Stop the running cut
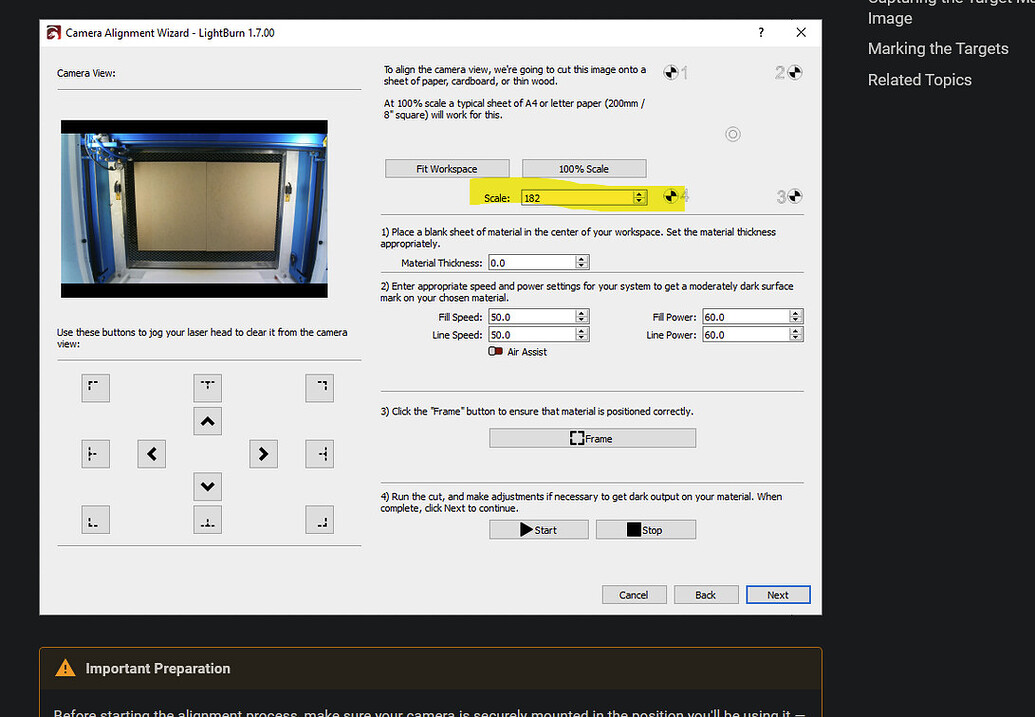The height and width of the screenshot is (717, 1035). pyautogui.click(x=646, y=529)
